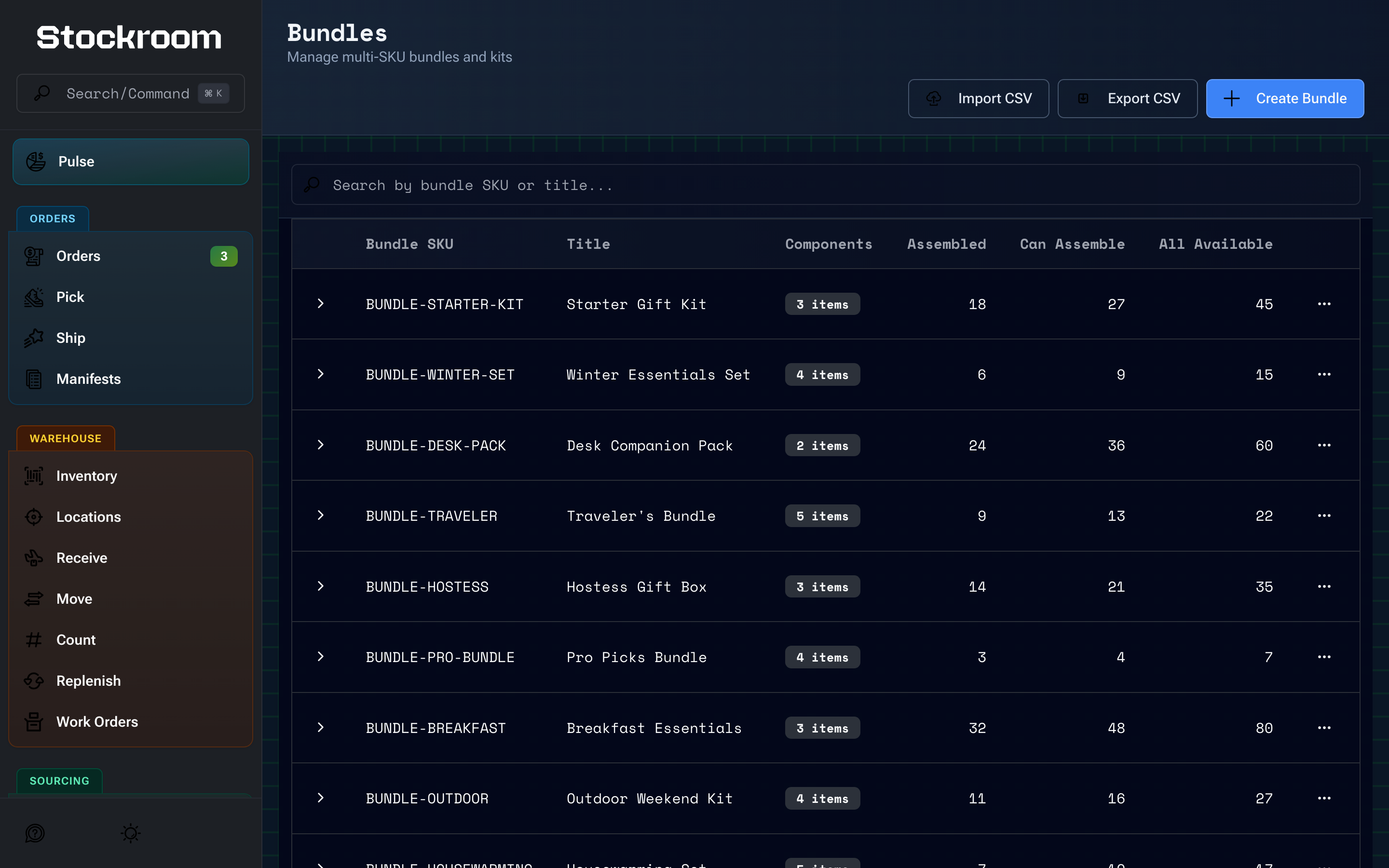Image resolution: width=1389 pixels, height=868 pixels.
Task: Click the Orders sidebar icon
Action: click(x=34, y=256)
